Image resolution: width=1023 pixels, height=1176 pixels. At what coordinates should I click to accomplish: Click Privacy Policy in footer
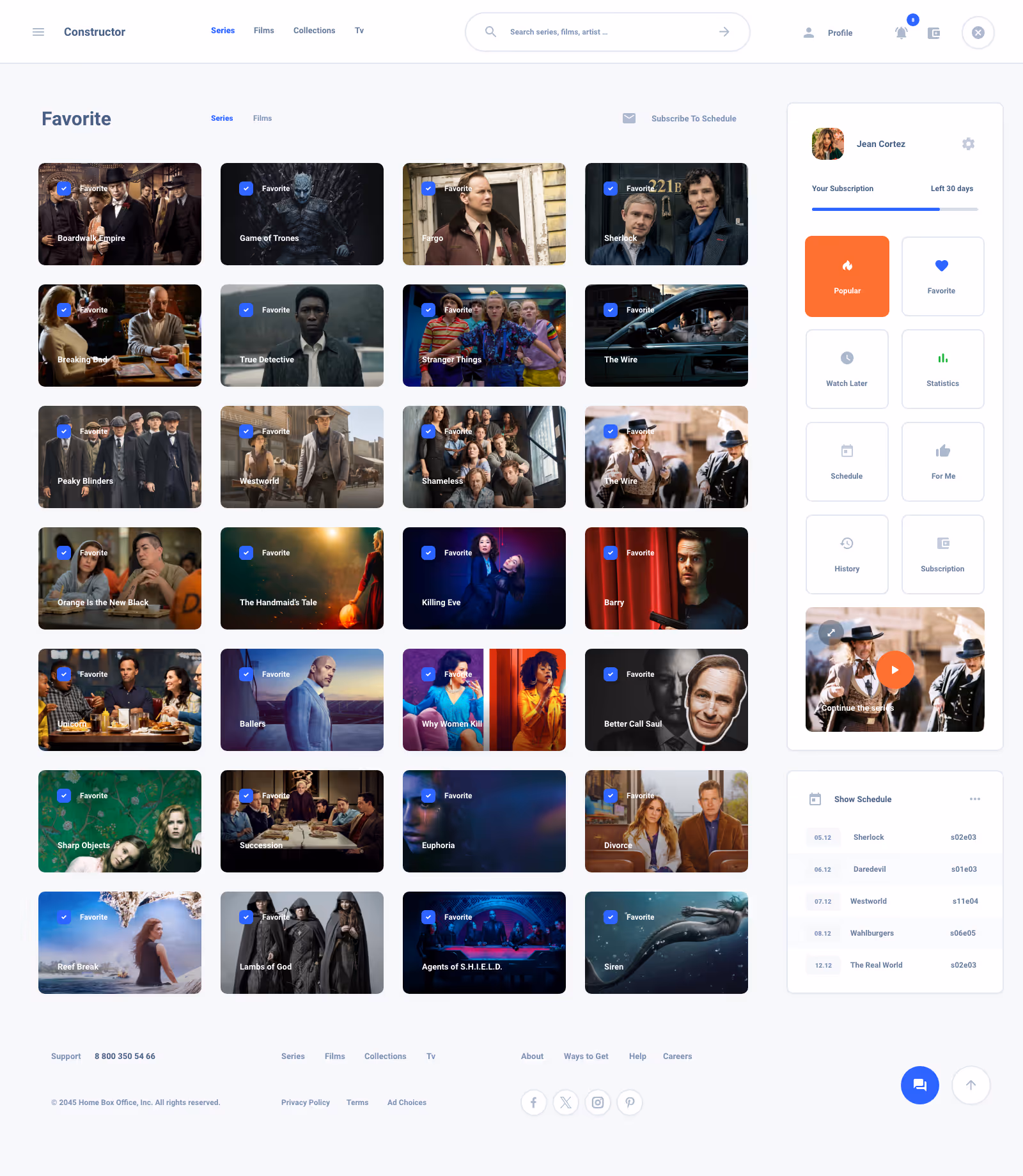(x=306, y=1102)
